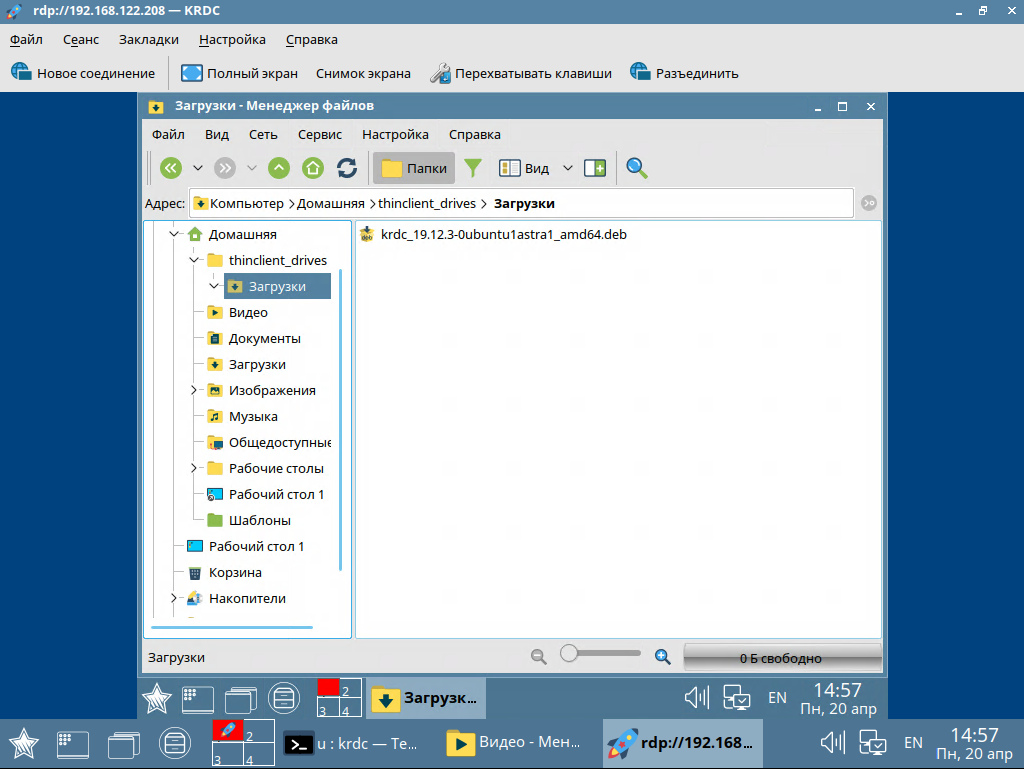Click the Разъединить disconnect button
Viewport: 1024px width, 769px height.
coord(684,73)
